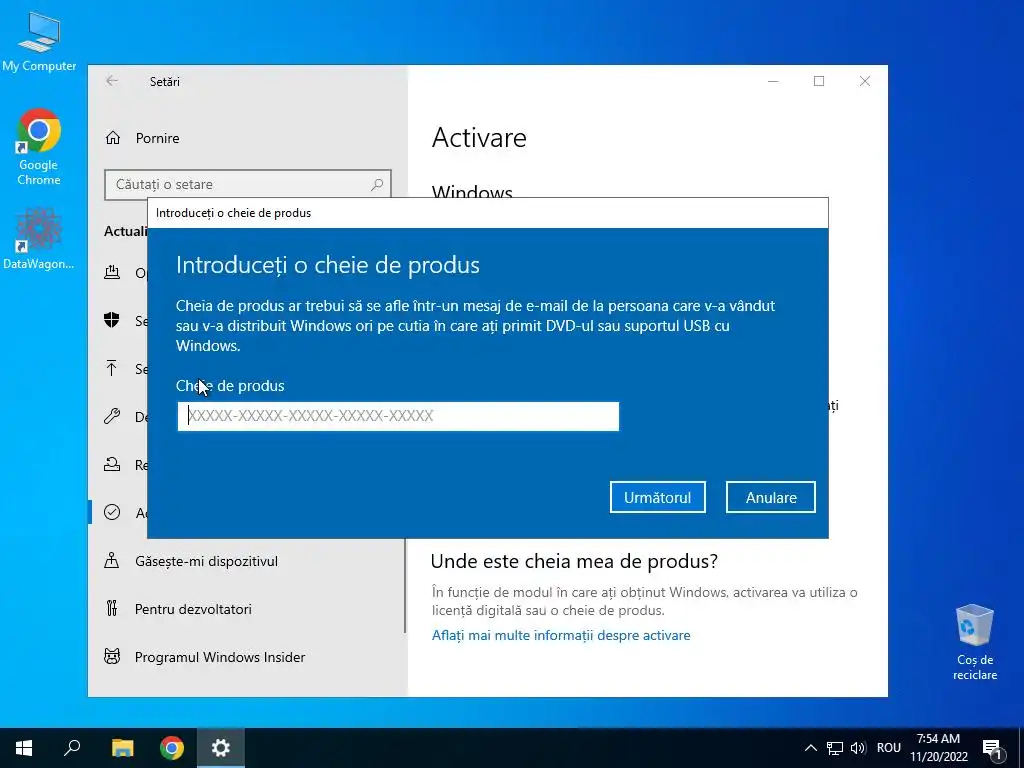
Task: Click the Windows Insider cat icon
Action: coord(112,656)
